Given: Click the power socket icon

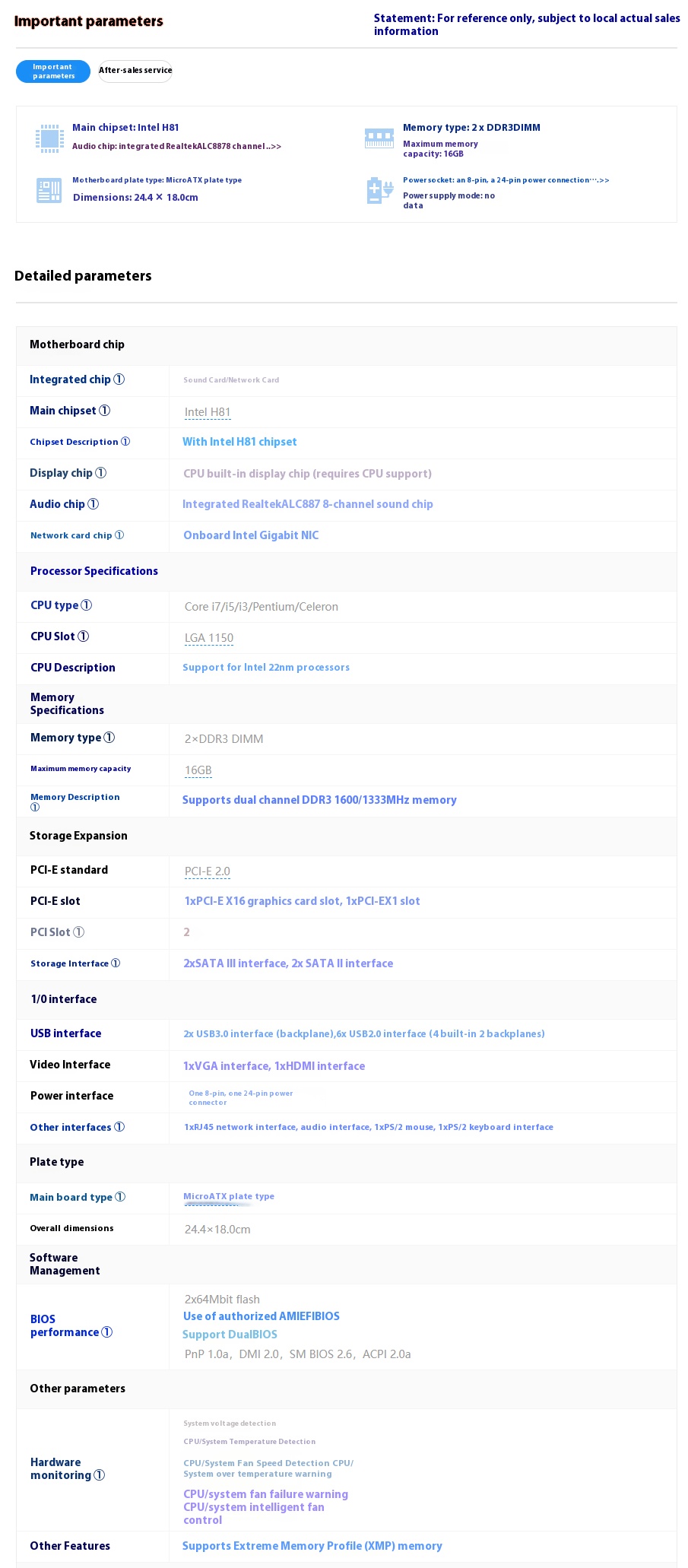Looking at the screenshot, I should [379, 191].
